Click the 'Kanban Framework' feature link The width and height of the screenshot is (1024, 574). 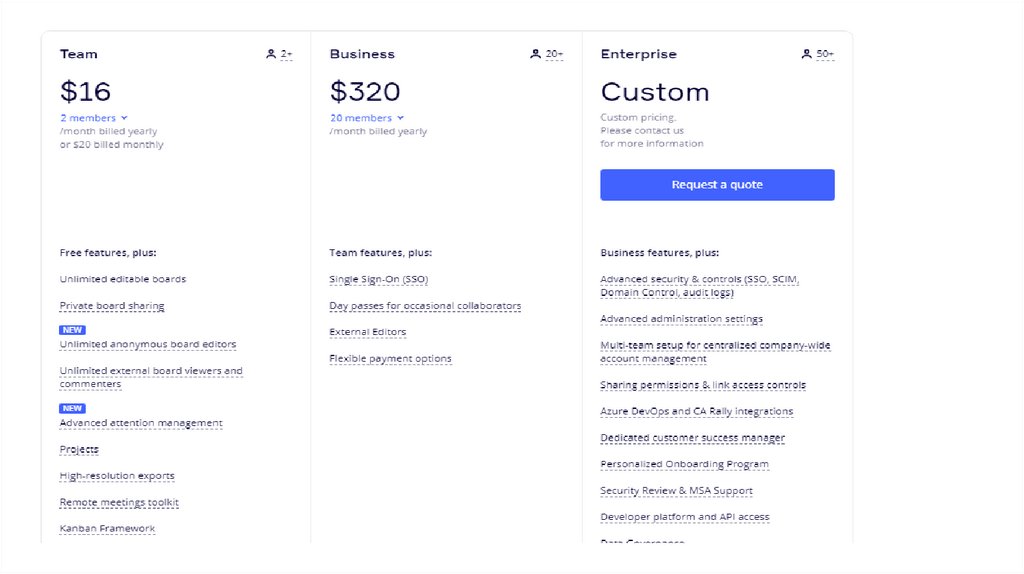tap(107, 528)
